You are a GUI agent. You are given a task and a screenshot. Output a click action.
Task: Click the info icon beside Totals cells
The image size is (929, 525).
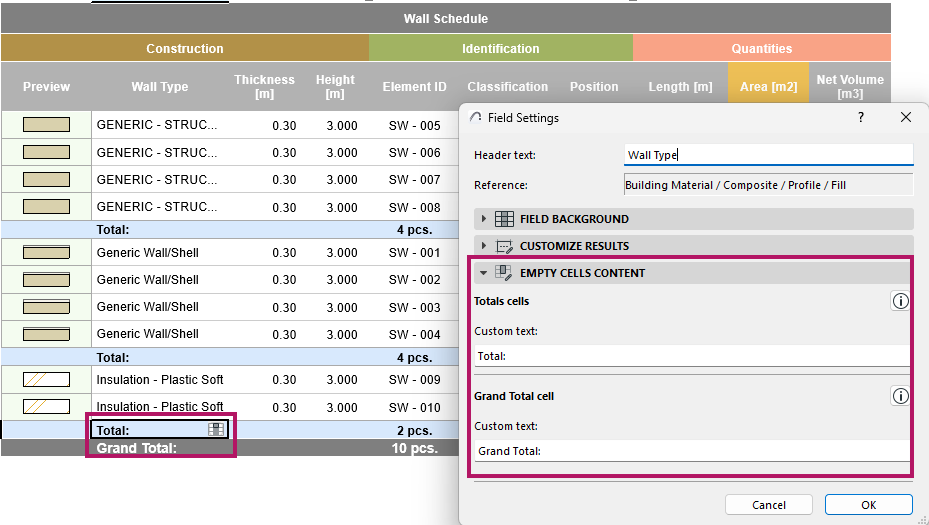pos(900,301)
